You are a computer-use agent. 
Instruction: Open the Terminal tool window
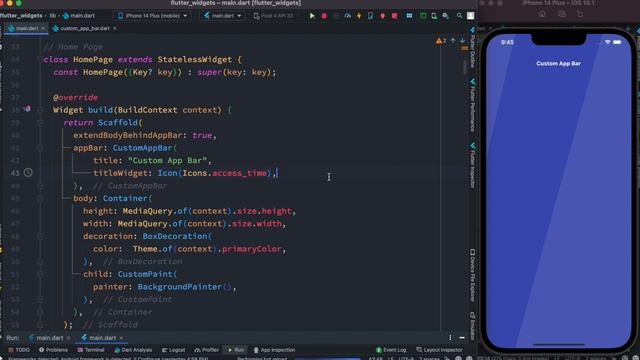point(91,350)
